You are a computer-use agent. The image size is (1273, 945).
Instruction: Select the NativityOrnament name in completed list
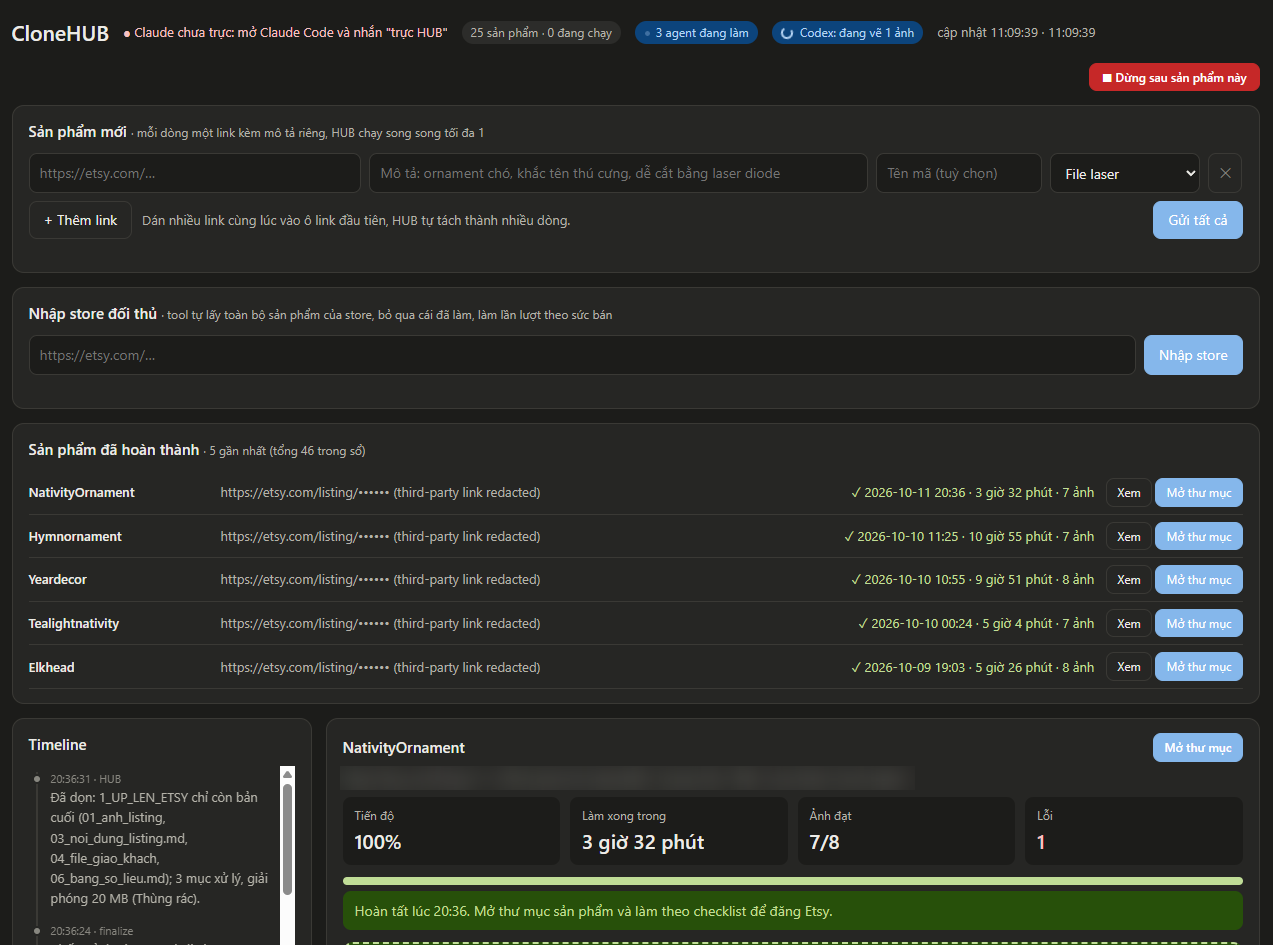point(81,493)
